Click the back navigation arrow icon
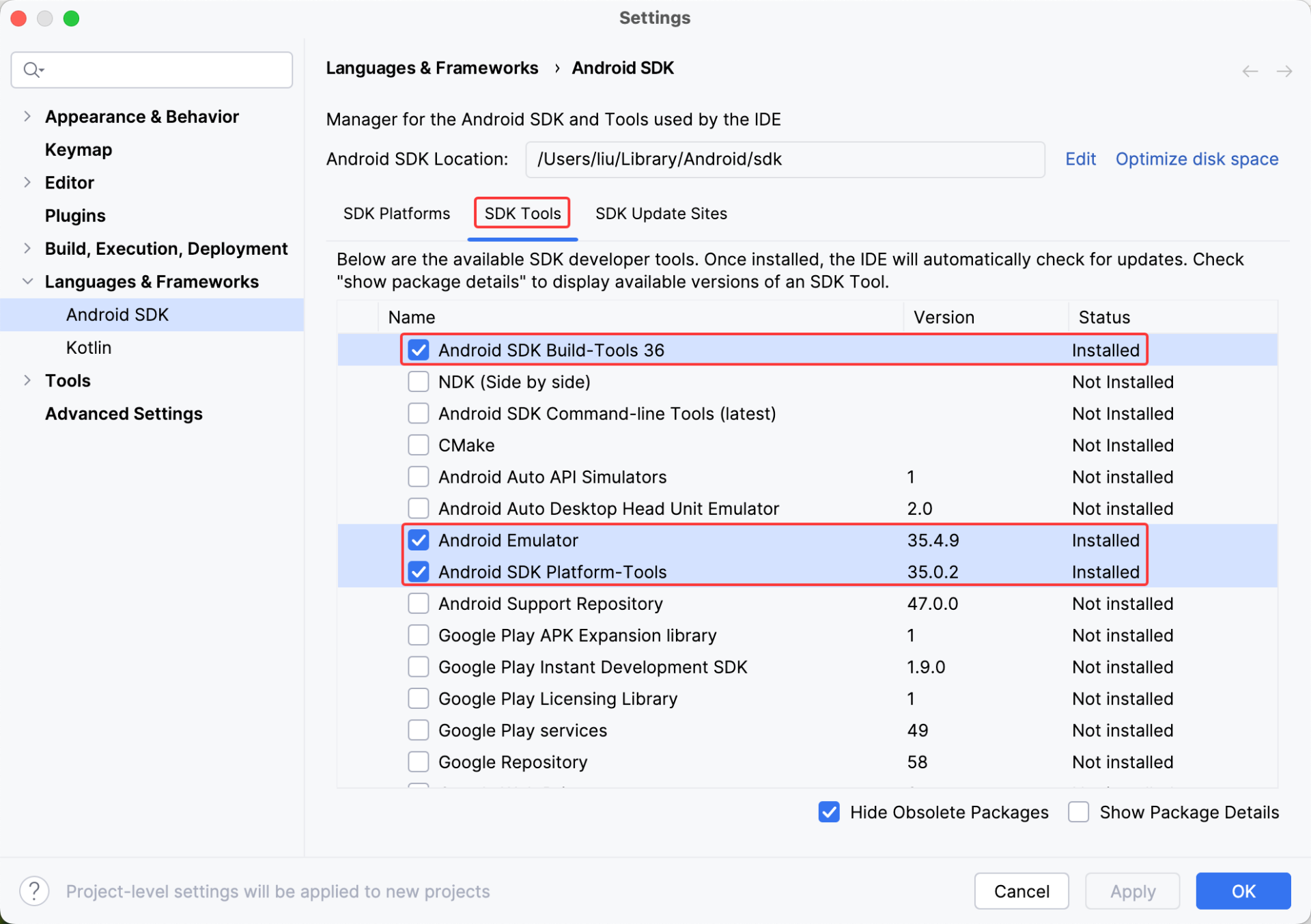 pos(1250,71)
